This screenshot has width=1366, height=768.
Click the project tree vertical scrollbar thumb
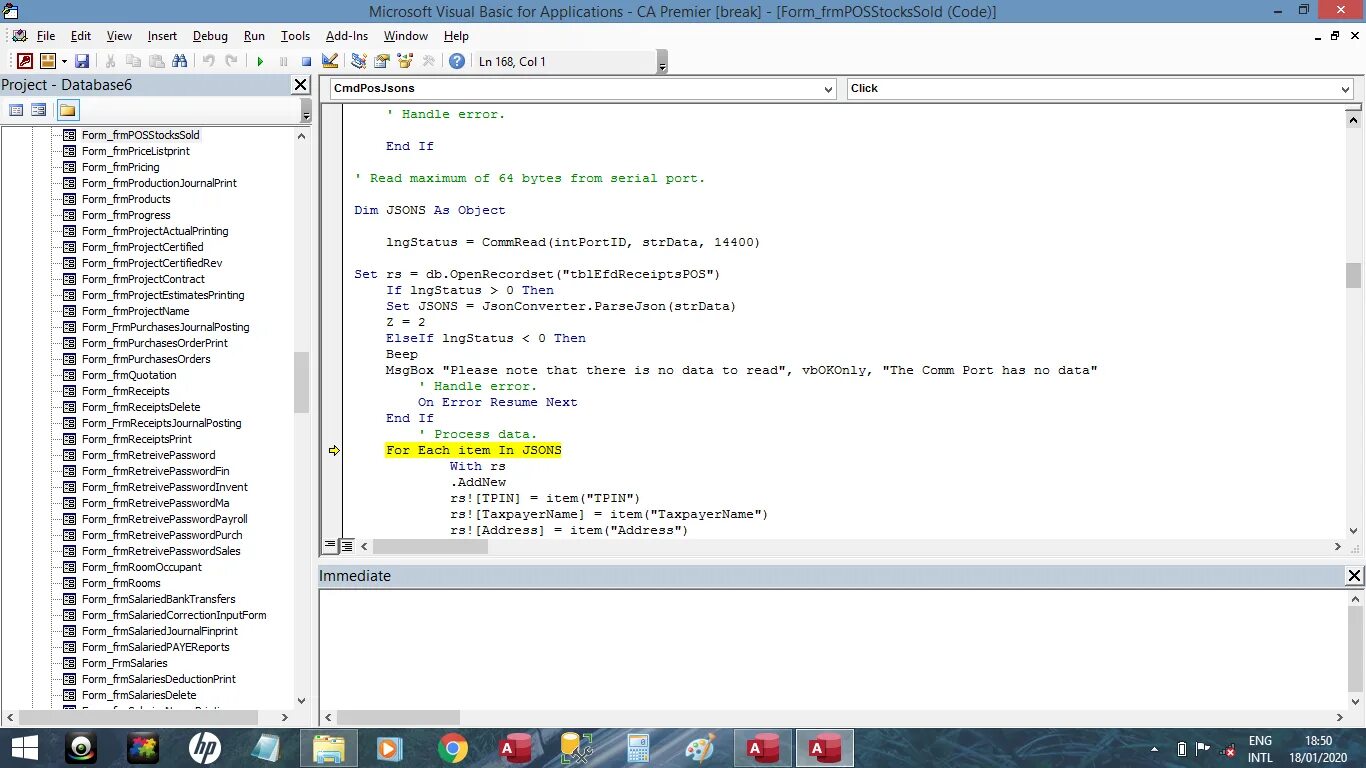(302, 383)
